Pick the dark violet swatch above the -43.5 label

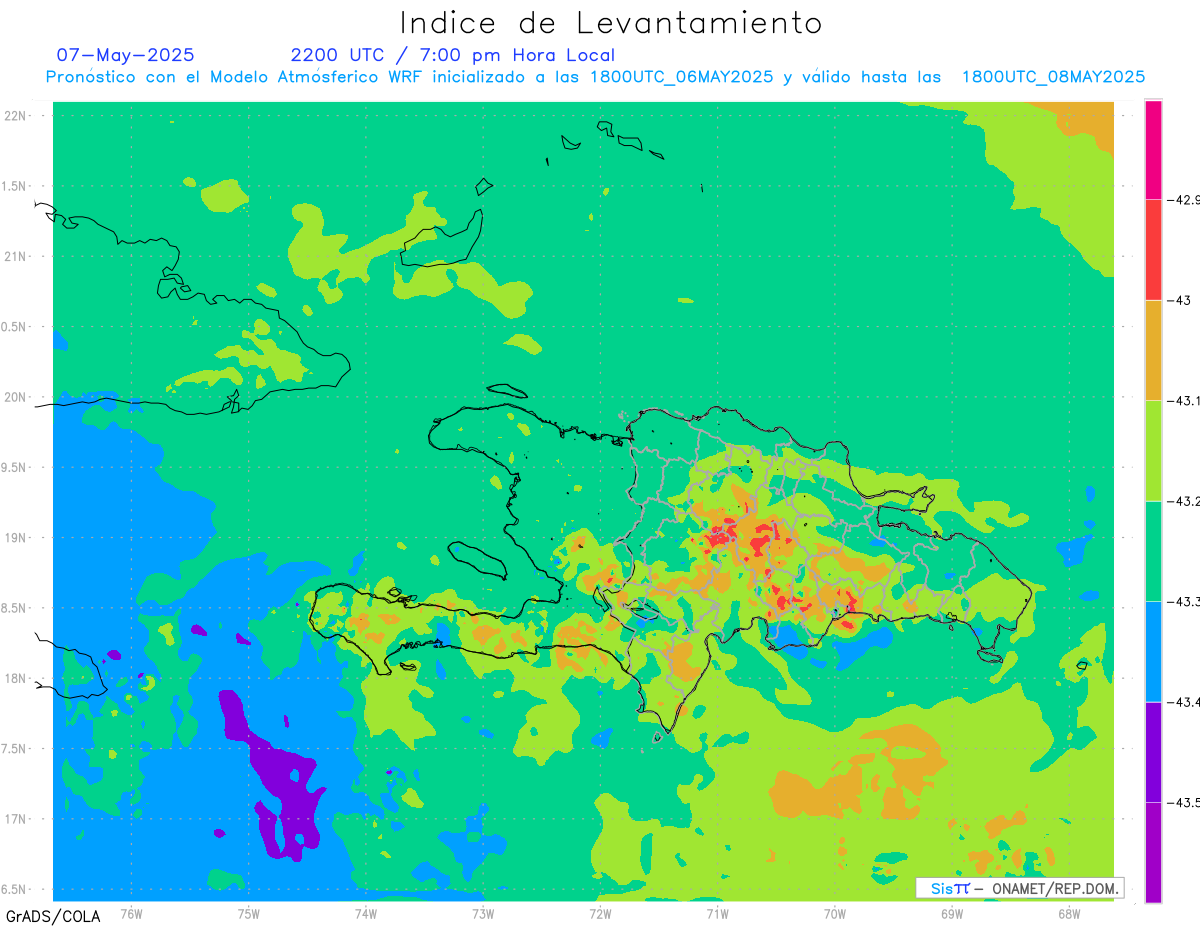pyautogui.click(x=1153, y=752)
